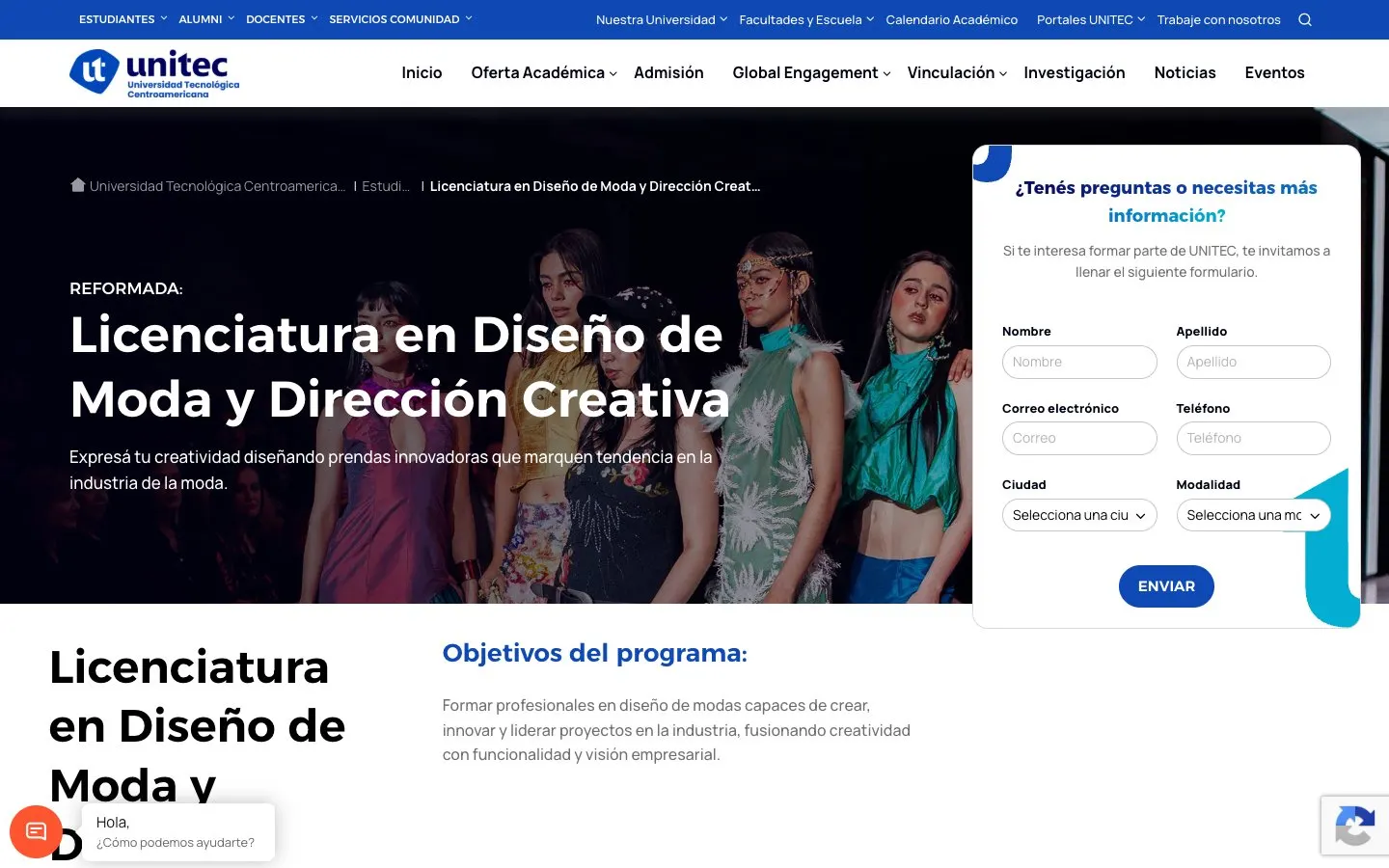Open the Admisión page
This screenshot has height=868, width=1389.
[668, 72]
